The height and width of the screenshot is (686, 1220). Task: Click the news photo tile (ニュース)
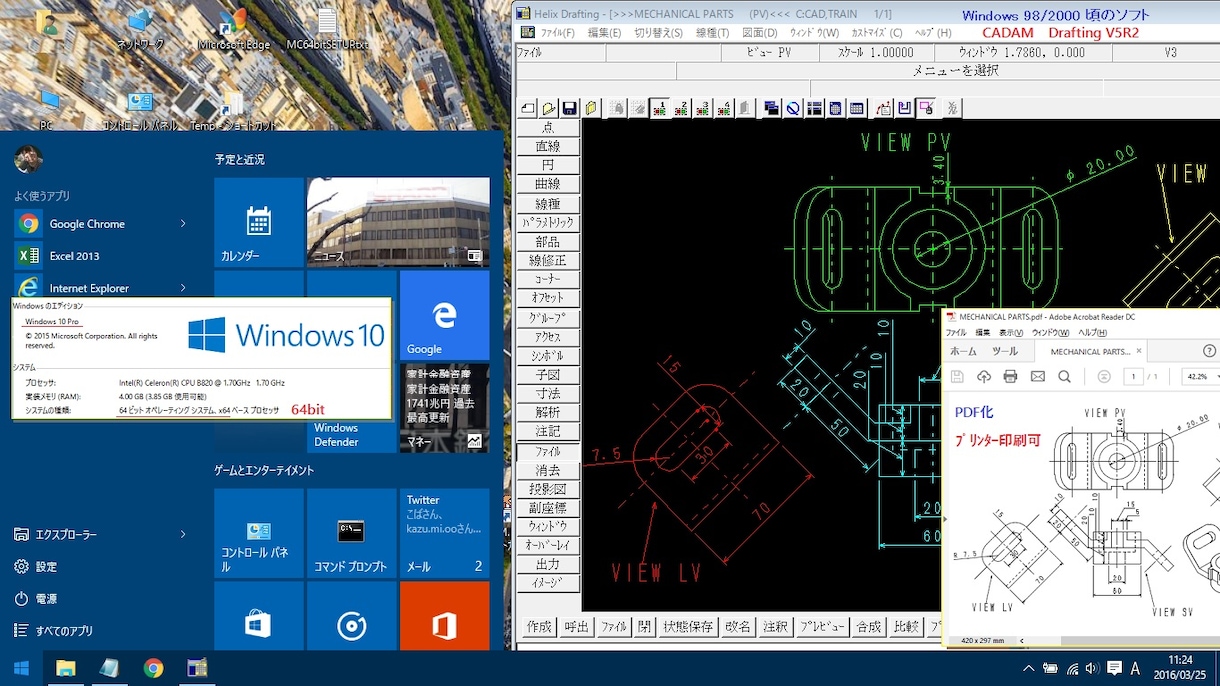tap(398, 222)
